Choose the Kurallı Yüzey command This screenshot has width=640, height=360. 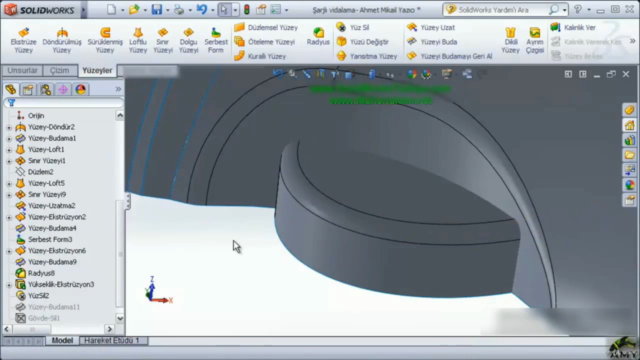[260, 56]
